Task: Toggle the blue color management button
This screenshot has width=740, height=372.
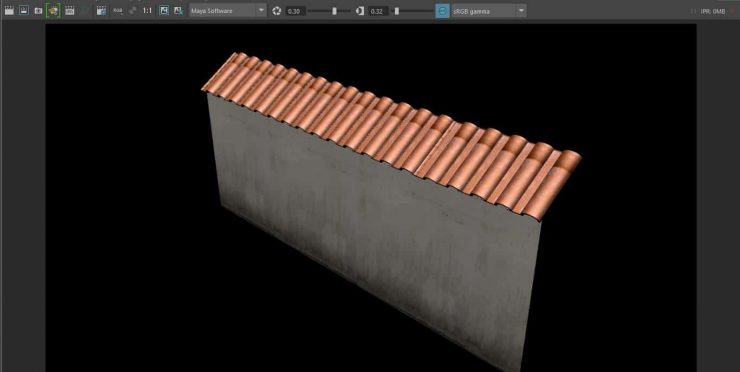Action: coord(442,11)
